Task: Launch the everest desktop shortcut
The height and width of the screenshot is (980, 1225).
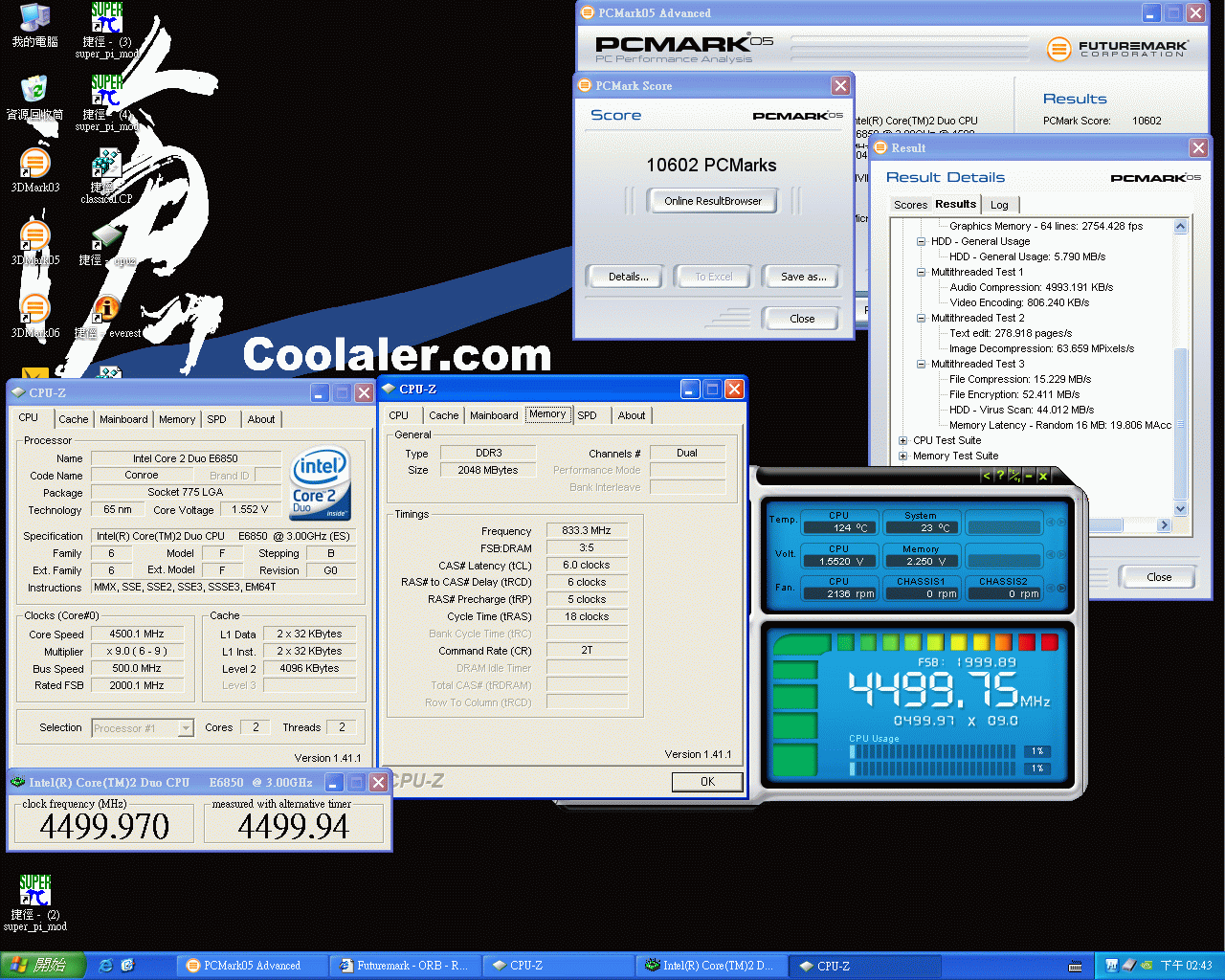Action: 107,318
